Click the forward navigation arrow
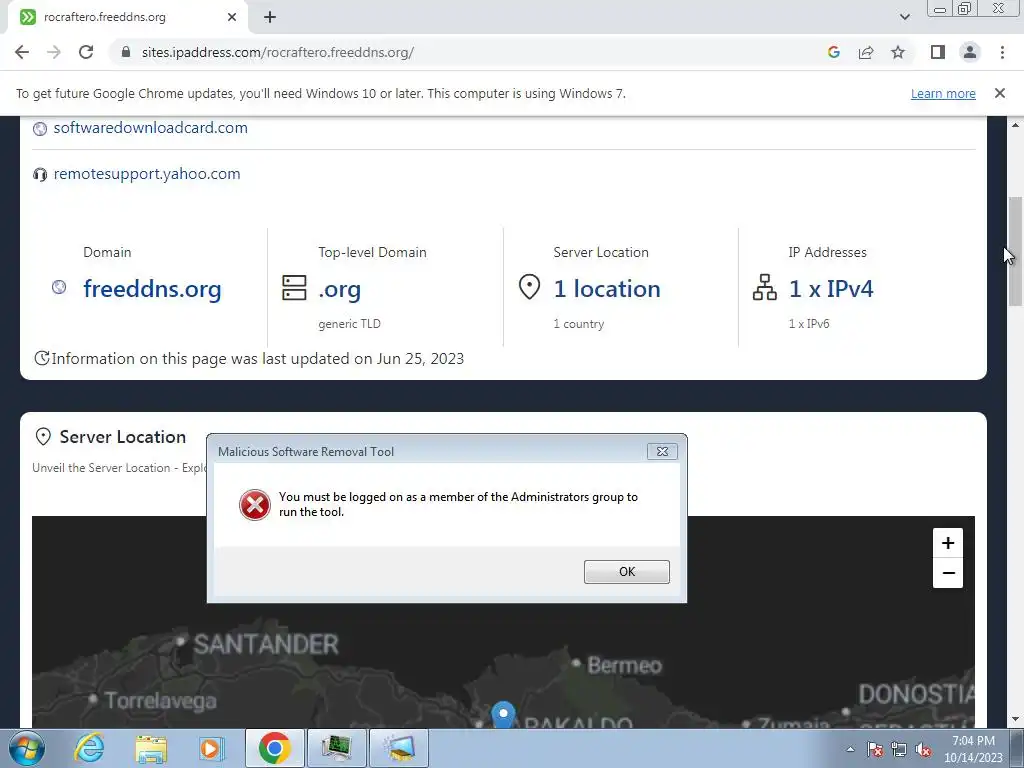The height and width of the screenshot is (768, 1024). coord(54,52)
